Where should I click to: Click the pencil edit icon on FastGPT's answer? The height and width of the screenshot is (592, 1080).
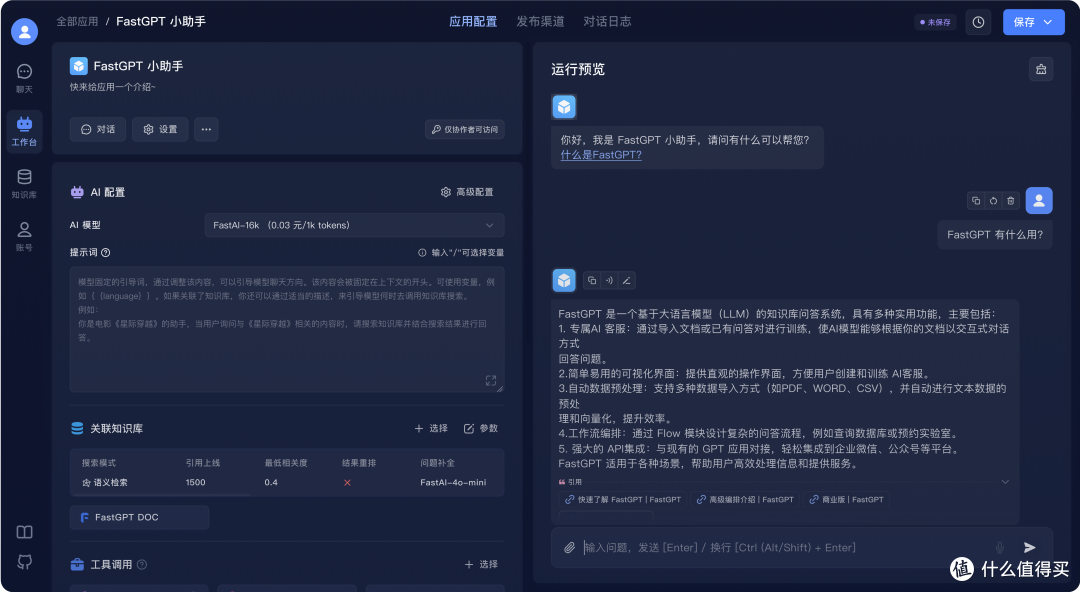point(626,281)
